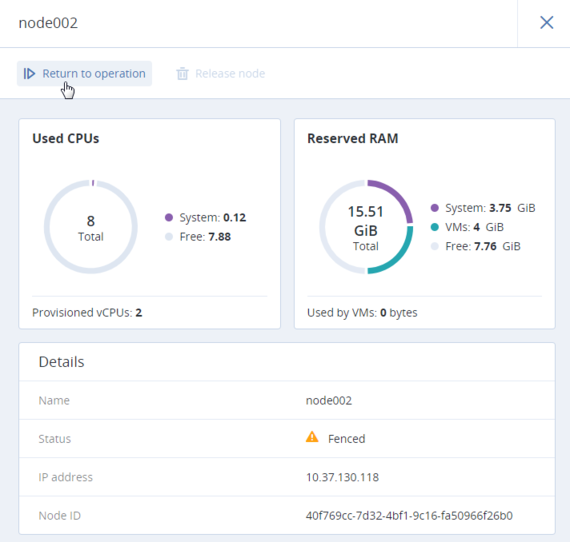
Task: Click the purple System dot in RAM legend
Action: click(x=434, y=208)
